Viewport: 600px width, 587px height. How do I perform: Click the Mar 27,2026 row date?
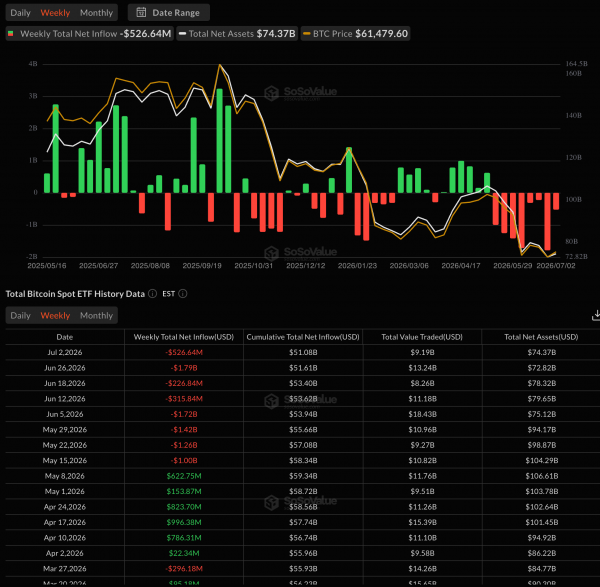pyautogui.click(x=65, y=569)
